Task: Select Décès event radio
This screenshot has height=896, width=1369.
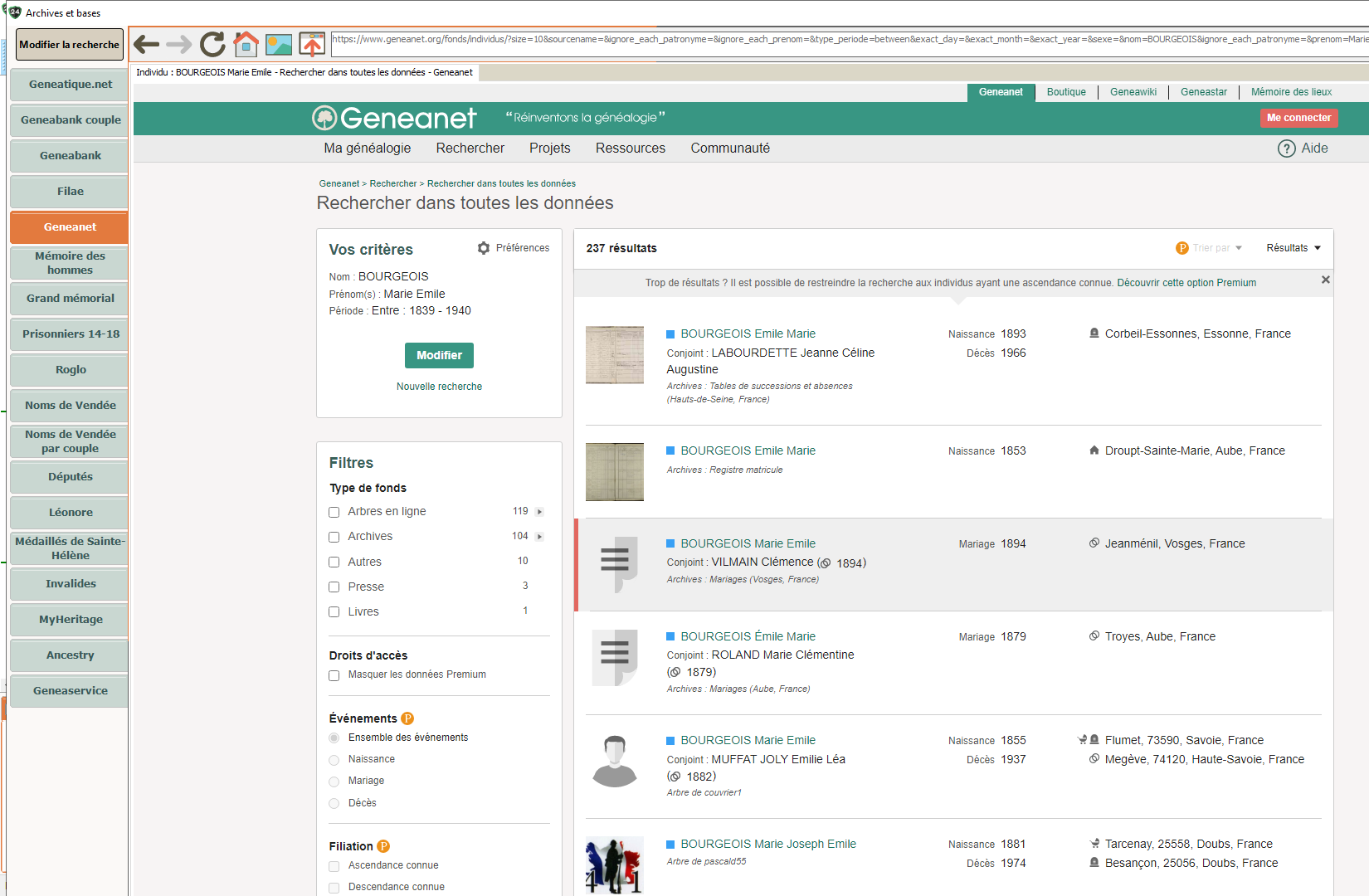Action: click(334, 803)
